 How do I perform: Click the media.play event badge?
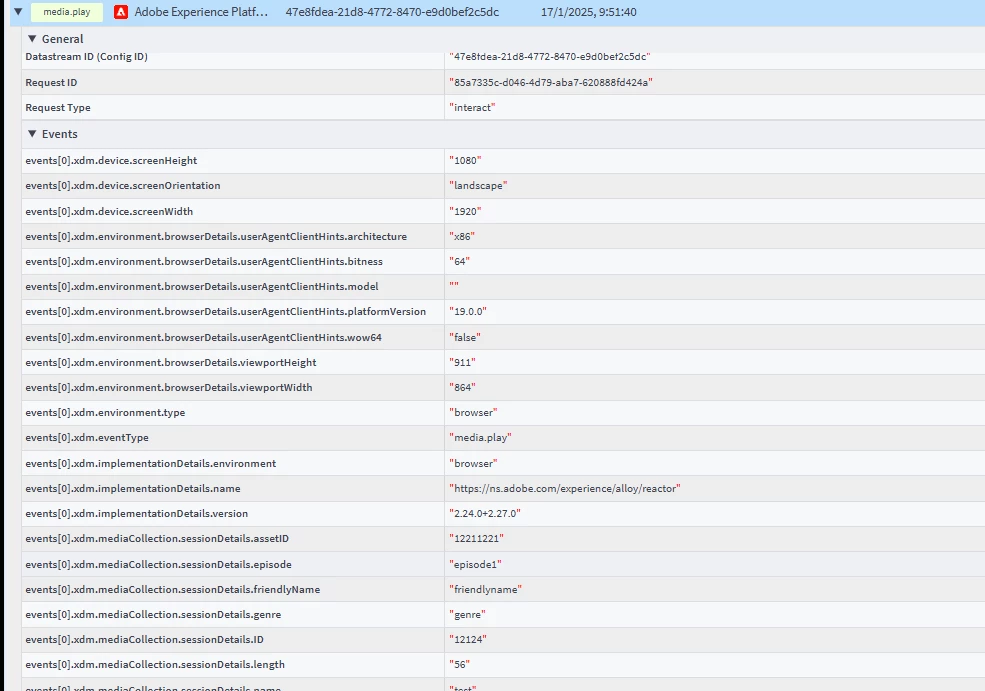pyautogui.click(x=67, y=12)
